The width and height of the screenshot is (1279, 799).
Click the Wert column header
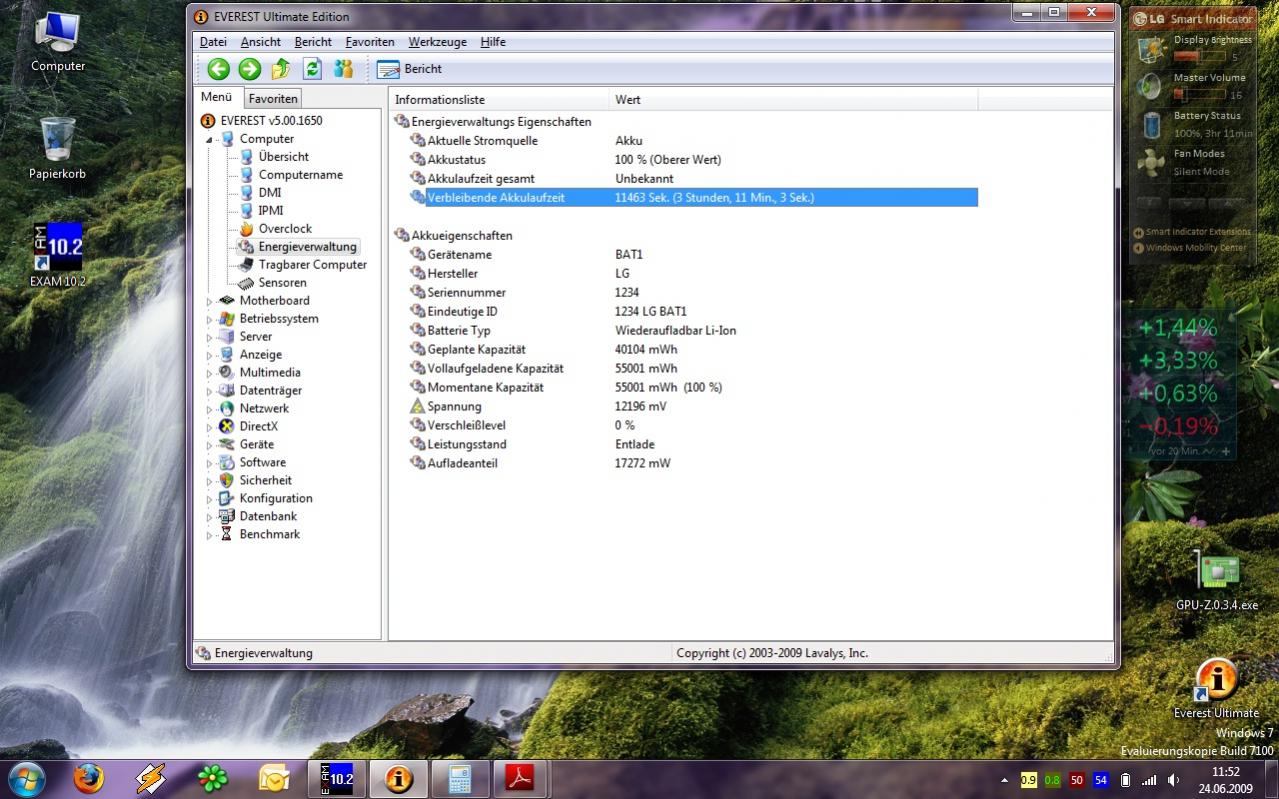point(793,99)
